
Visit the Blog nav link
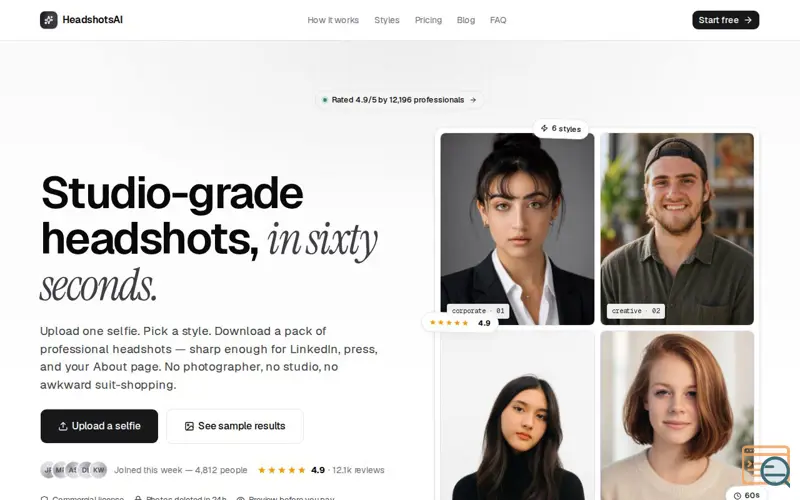465,20
